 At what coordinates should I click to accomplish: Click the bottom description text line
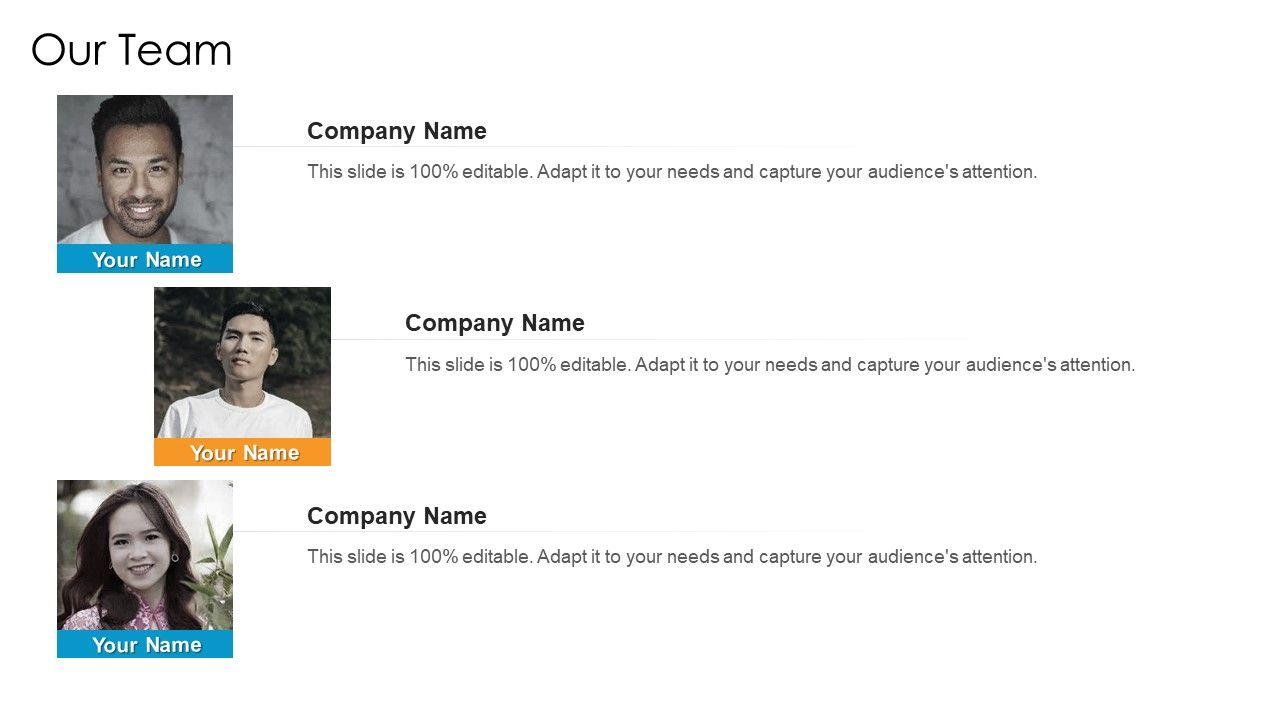(x=672, y=557)
